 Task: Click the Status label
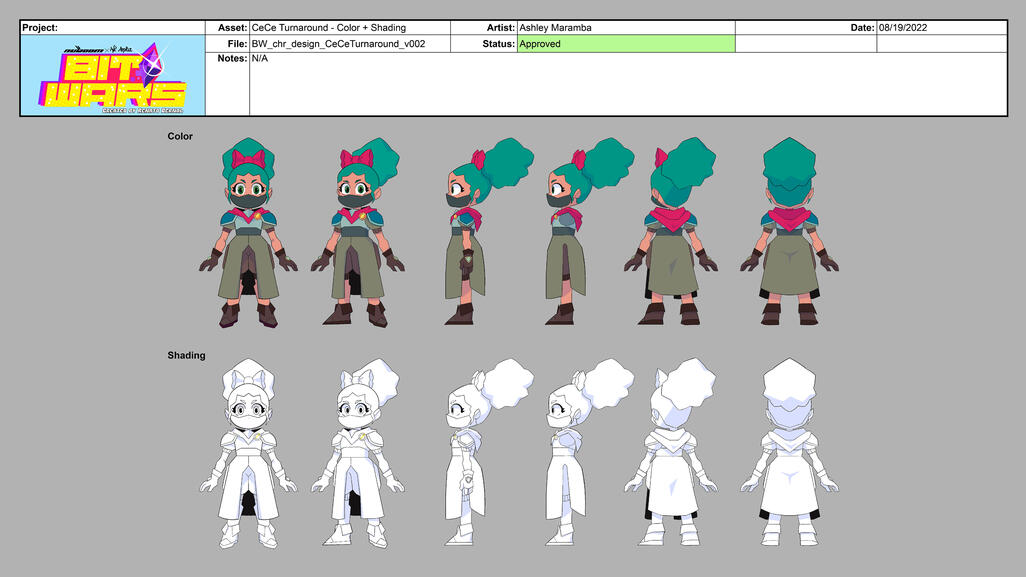point(495,44)
